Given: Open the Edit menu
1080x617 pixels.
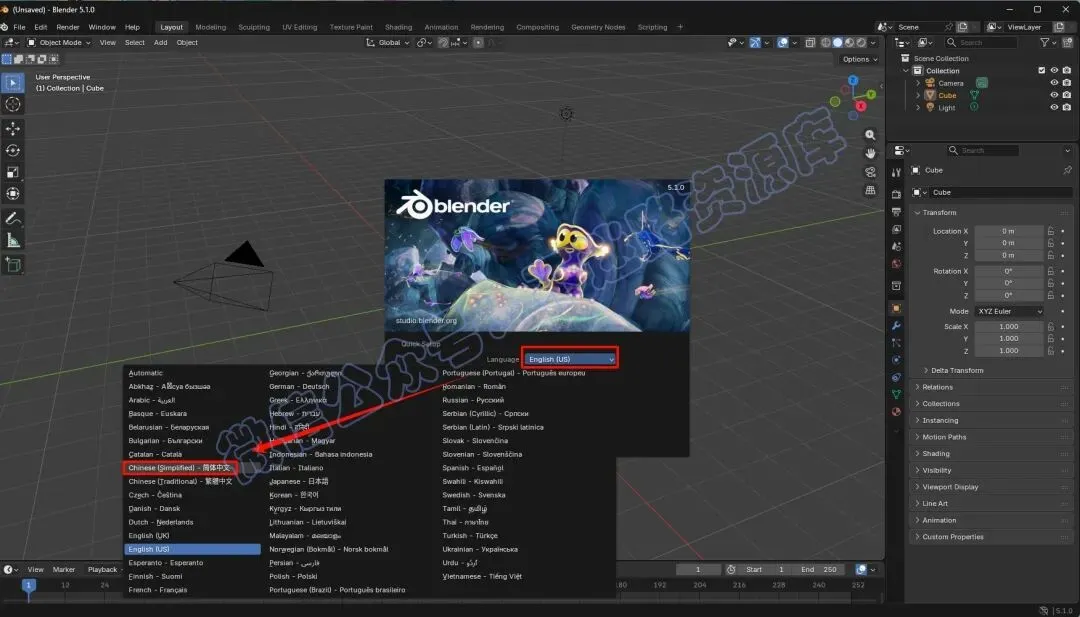Looking at the screenshot, I should 41,27.
